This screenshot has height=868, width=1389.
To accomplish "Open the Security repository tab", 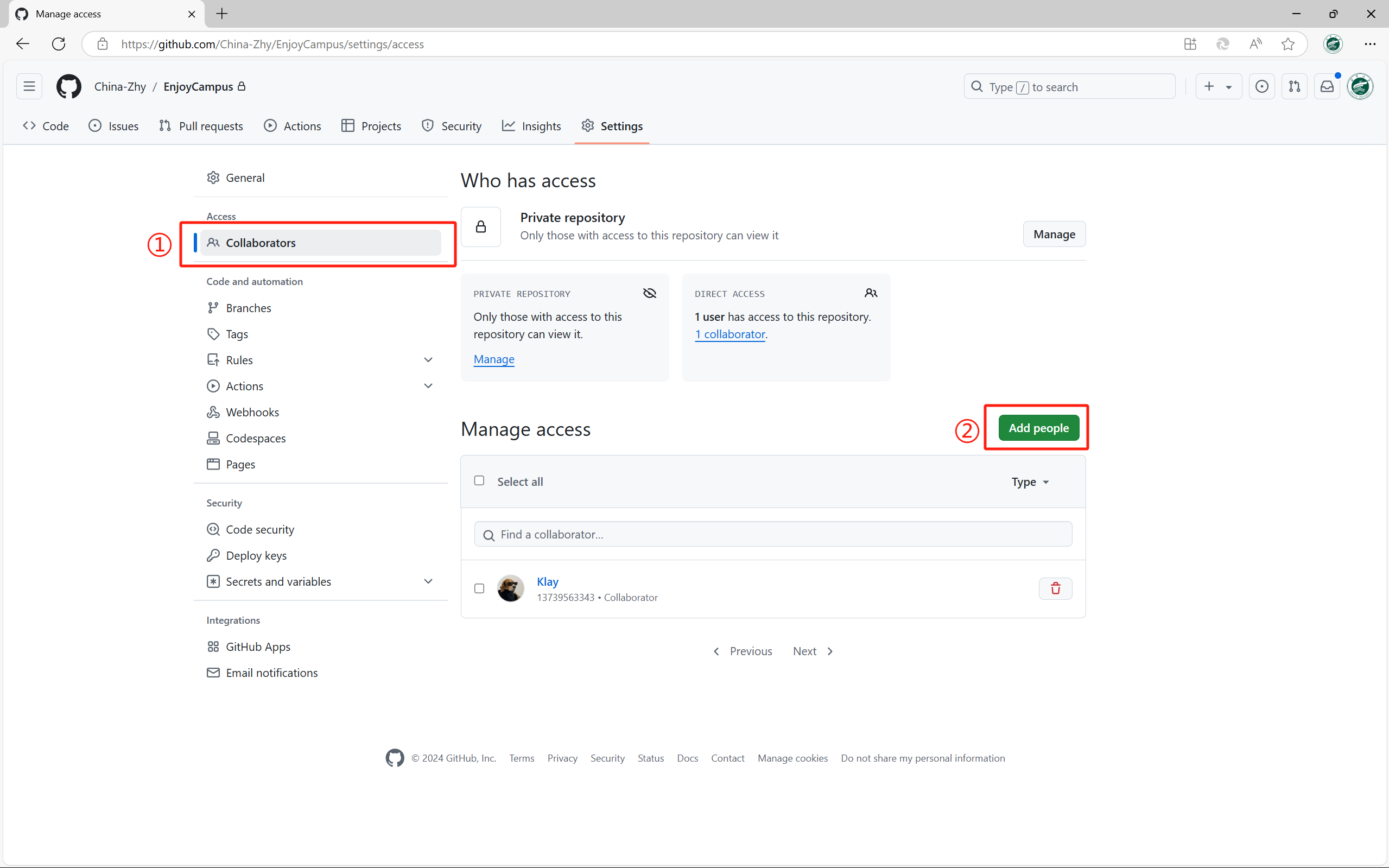I will click(452, 126).
